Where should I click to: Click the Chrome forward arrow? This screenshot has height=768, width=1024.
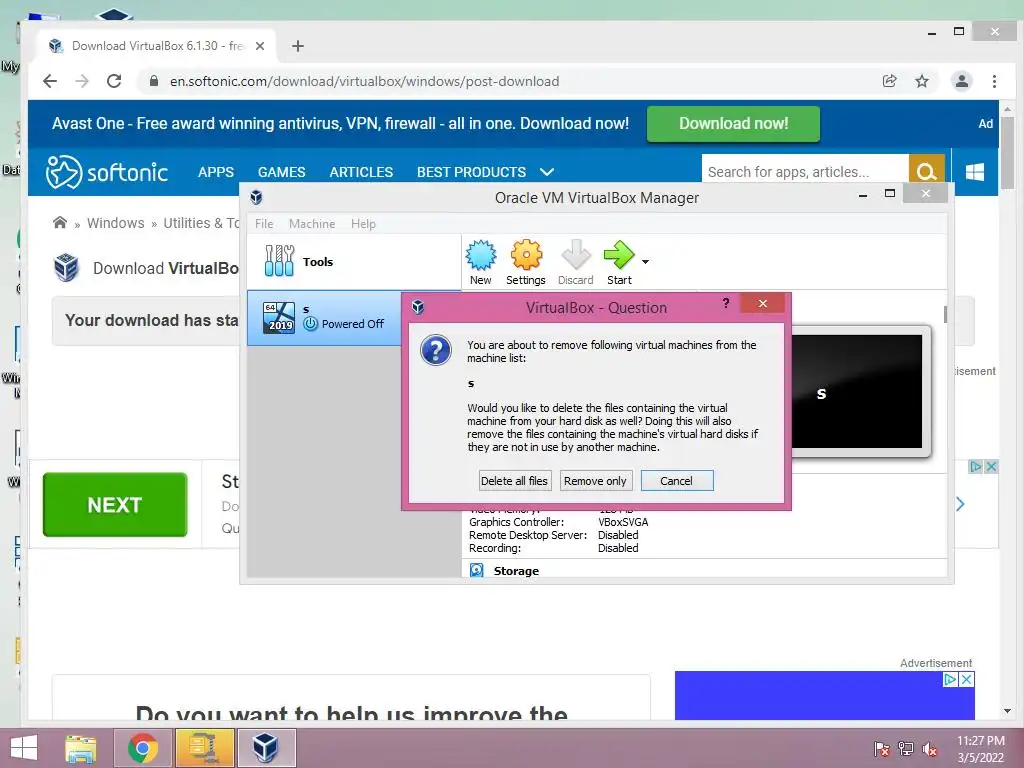(x=82, y=81)
